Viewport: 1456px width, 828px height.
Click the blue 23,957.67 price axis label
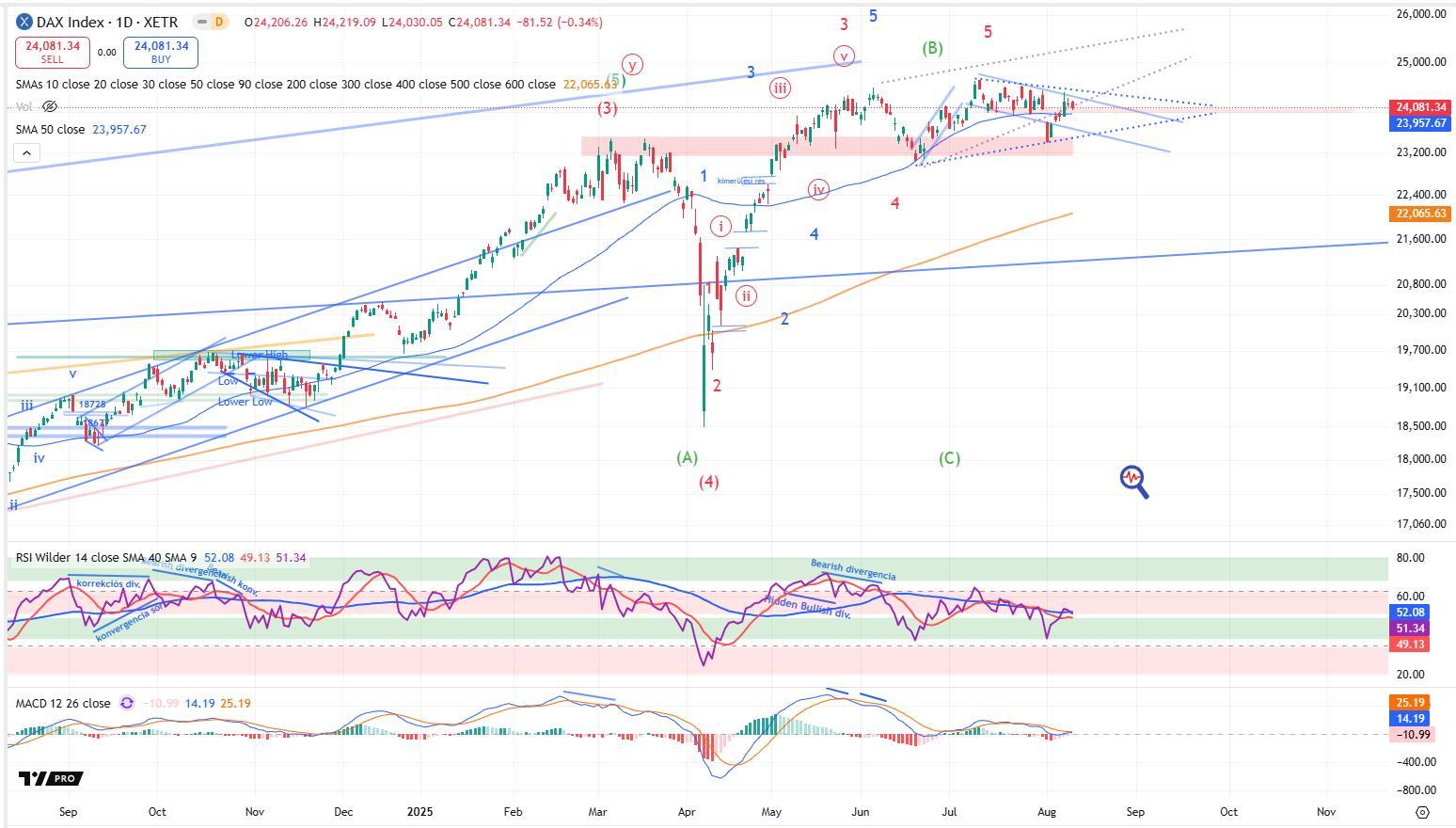pos(1420,123)
